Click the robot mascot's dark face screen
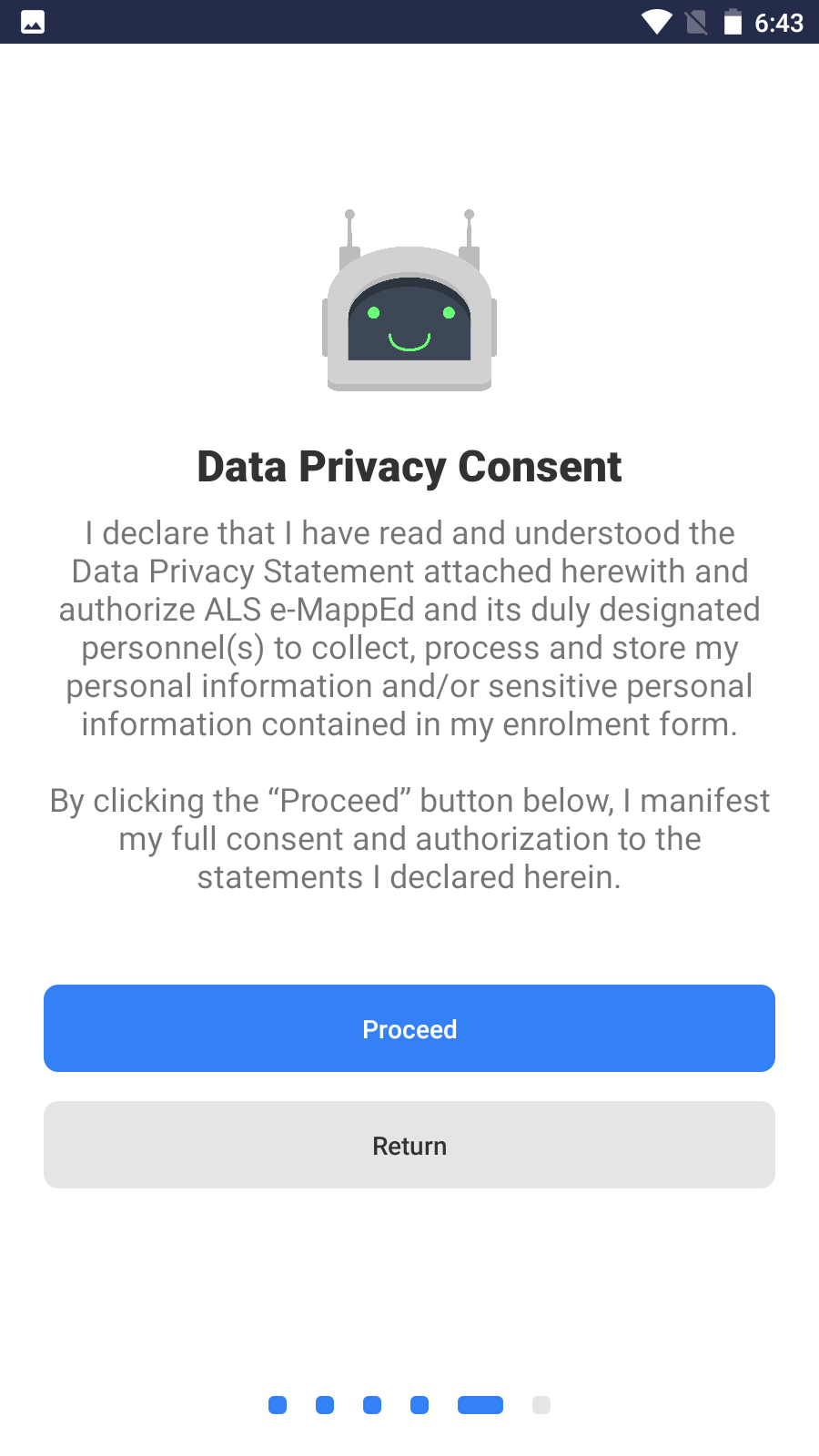Screen dimensions: 819x1456 coord(409,321)
